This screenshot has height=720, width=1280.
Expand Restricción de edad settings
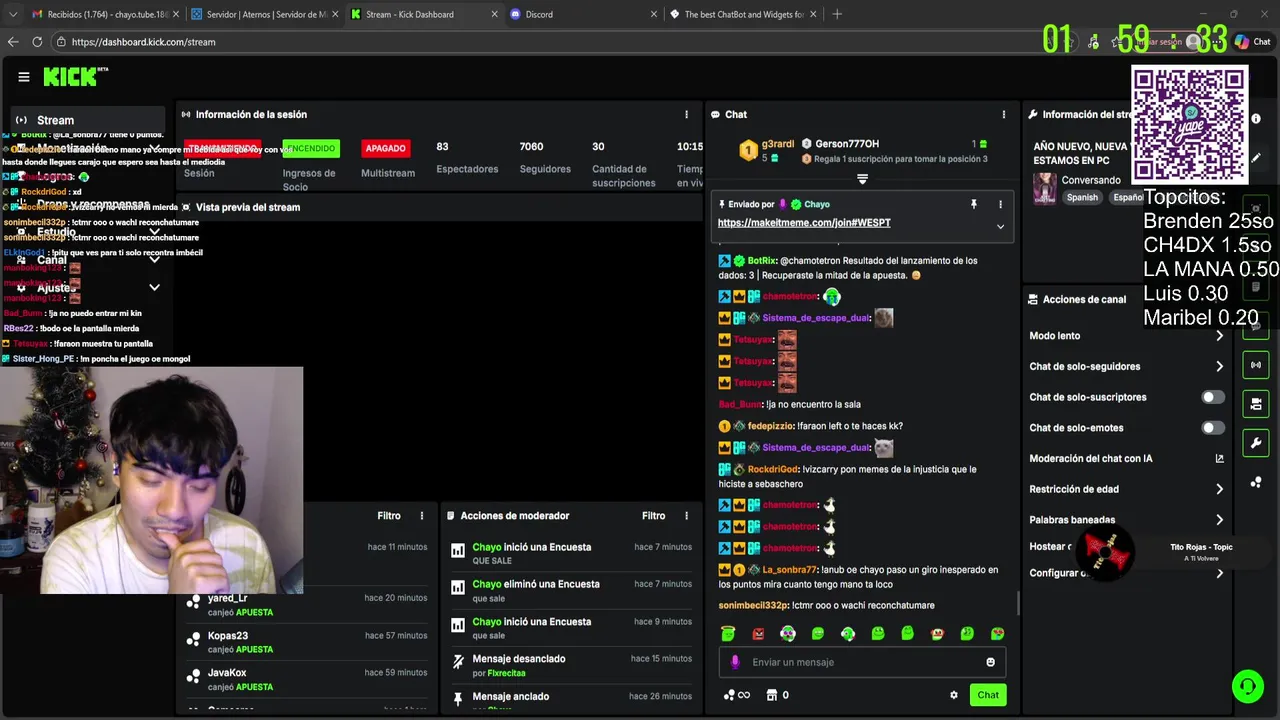pyautogui.click(x=1126, y=489)
